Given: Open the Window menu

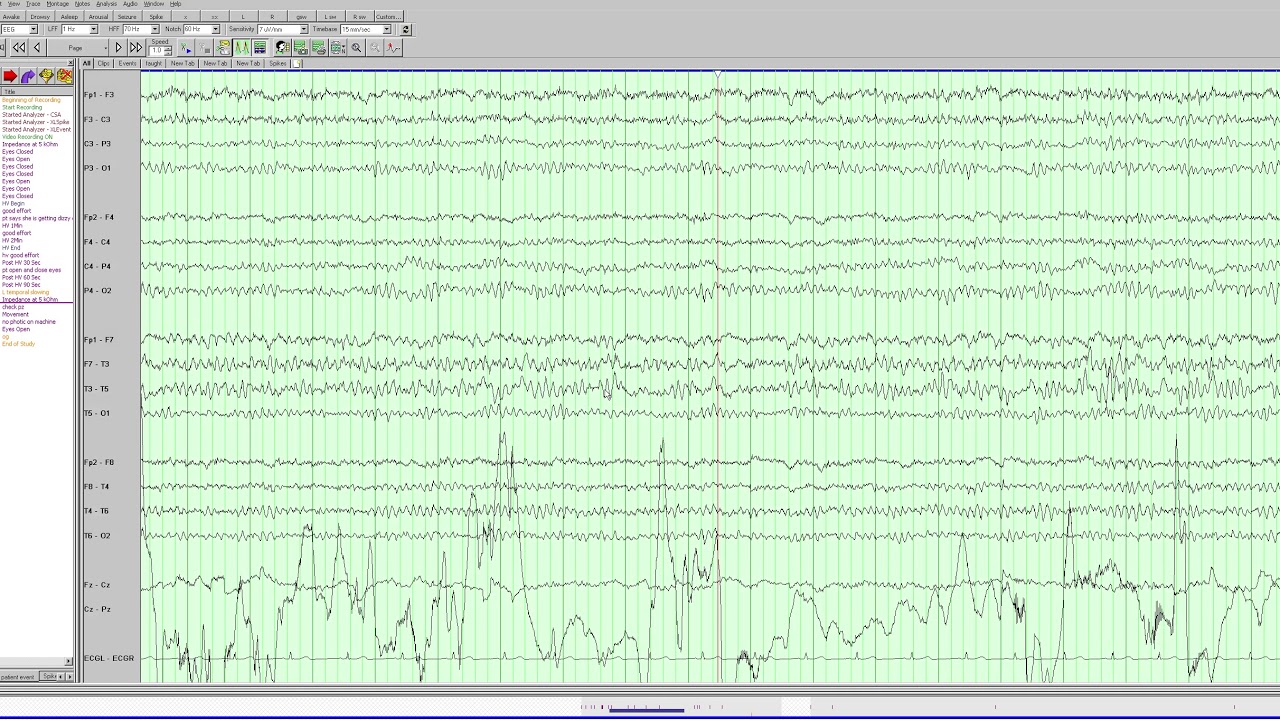Looking at the screenshot, I should click(153, 4).
